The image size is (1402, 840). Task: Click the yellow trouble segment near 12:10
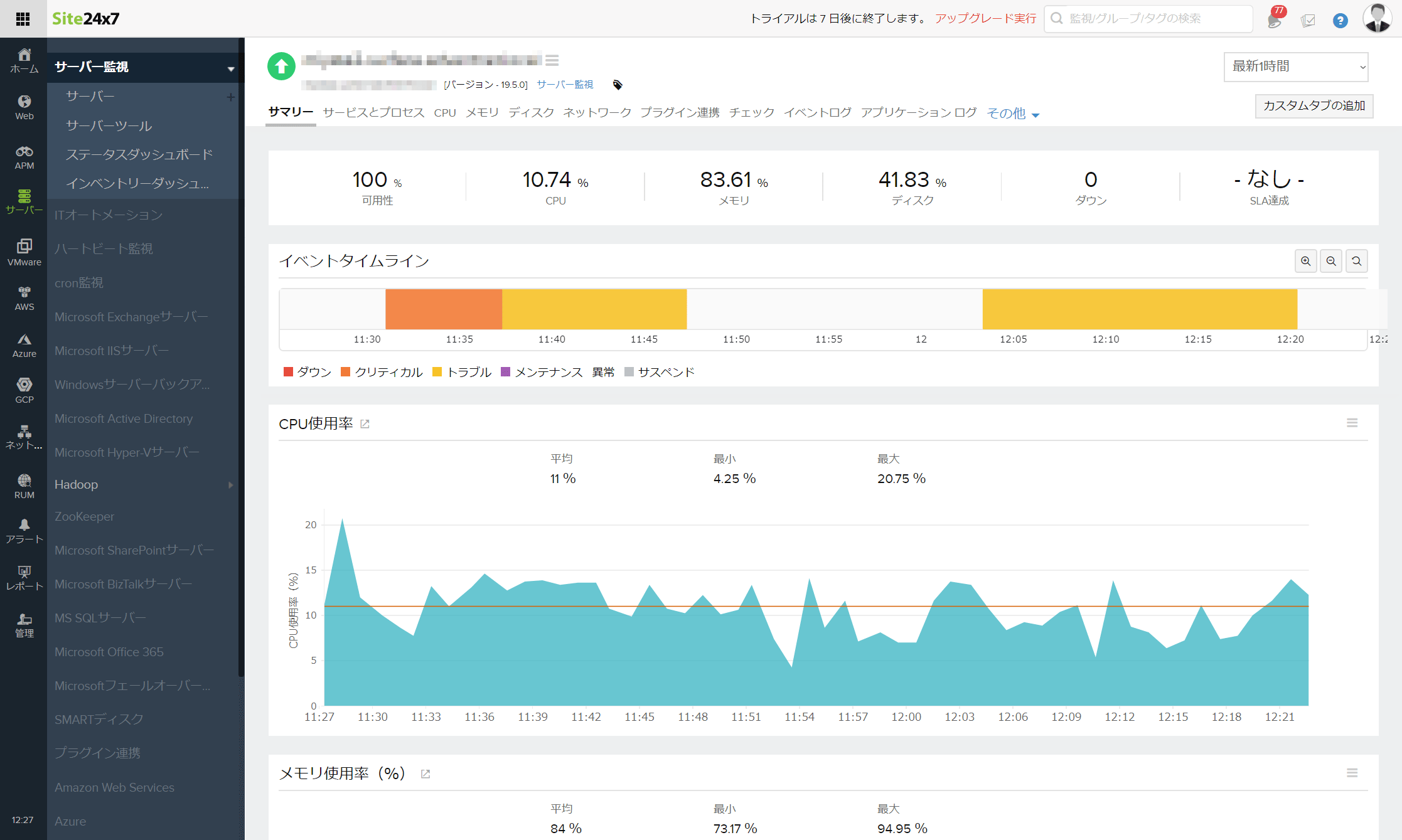tap(1140, 309)
